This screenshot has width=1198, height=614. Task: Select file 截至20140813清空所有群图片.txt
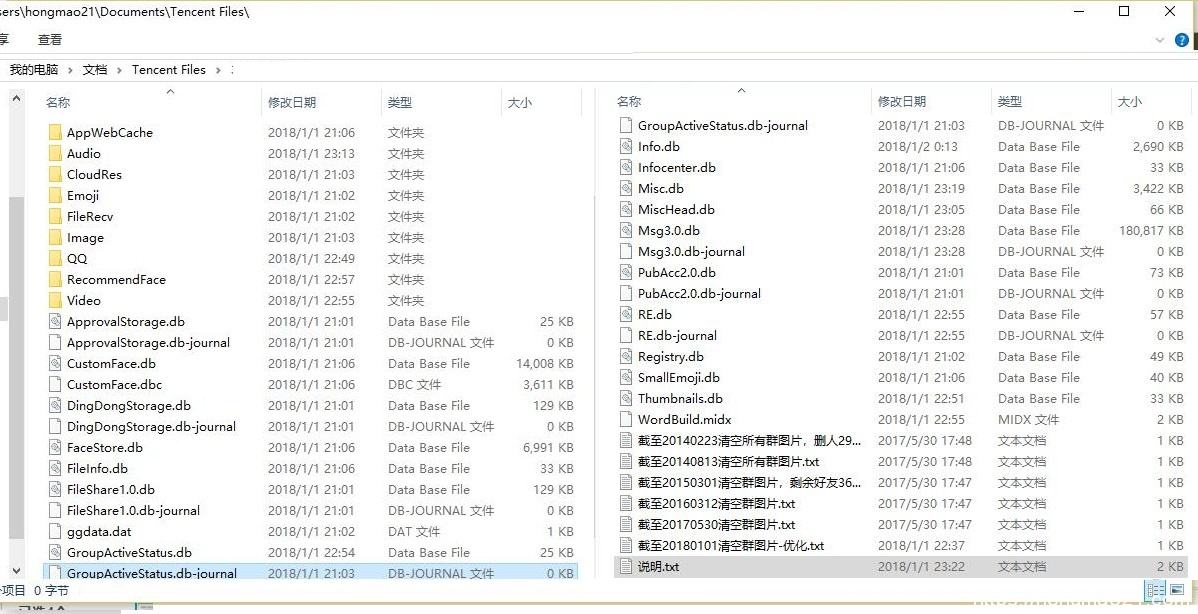728,461
